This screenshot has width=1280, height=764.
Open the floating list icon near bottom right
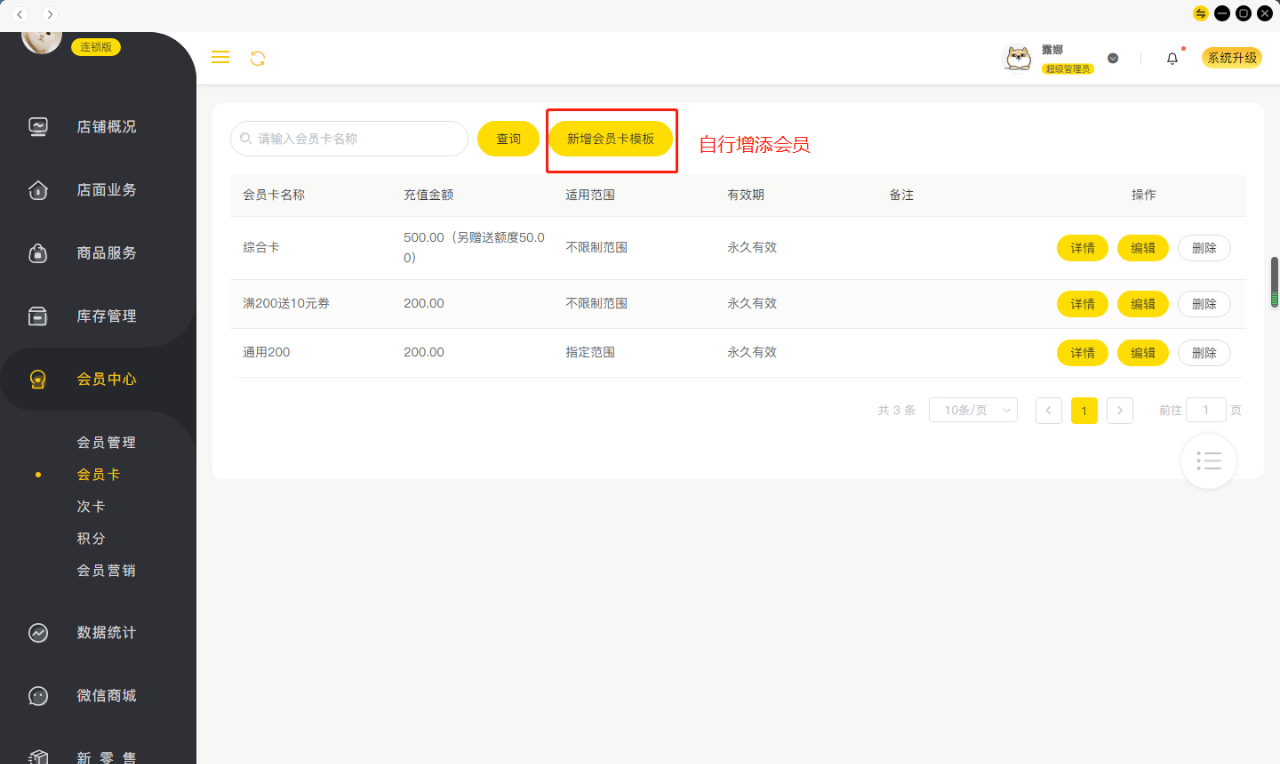point(1209,461)
